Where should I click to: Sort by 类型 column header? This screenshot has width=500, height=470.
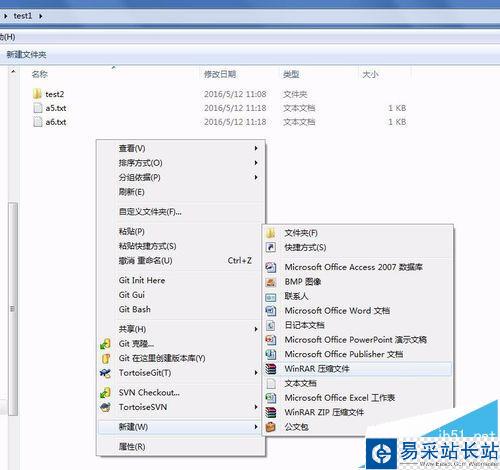[291, 74]
